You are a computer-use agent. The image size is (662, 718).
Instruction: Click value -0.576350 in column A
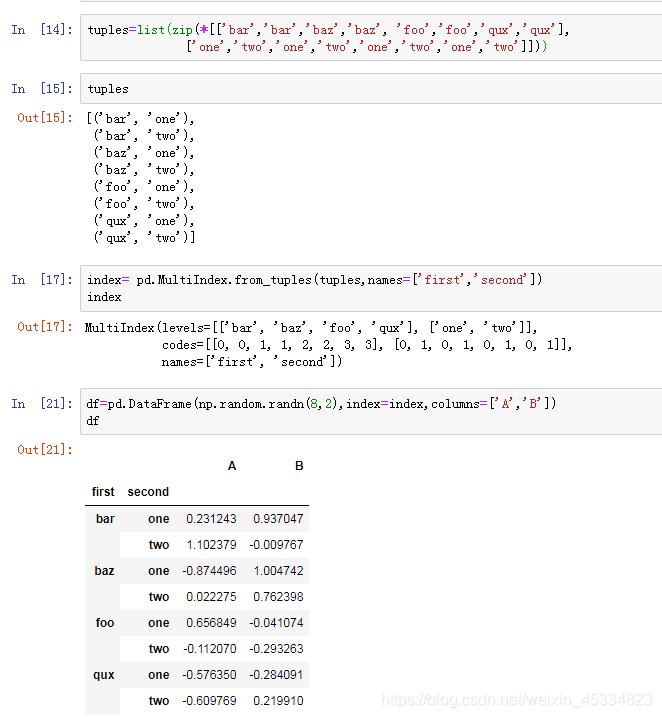(209, 675)
